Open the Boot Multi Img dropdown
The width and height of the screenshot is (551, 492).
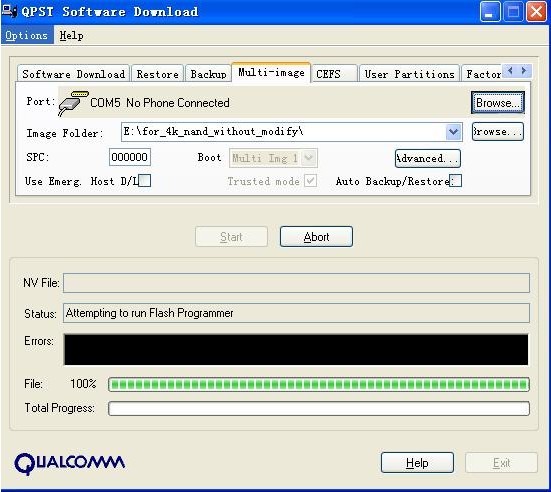(273, 158)
